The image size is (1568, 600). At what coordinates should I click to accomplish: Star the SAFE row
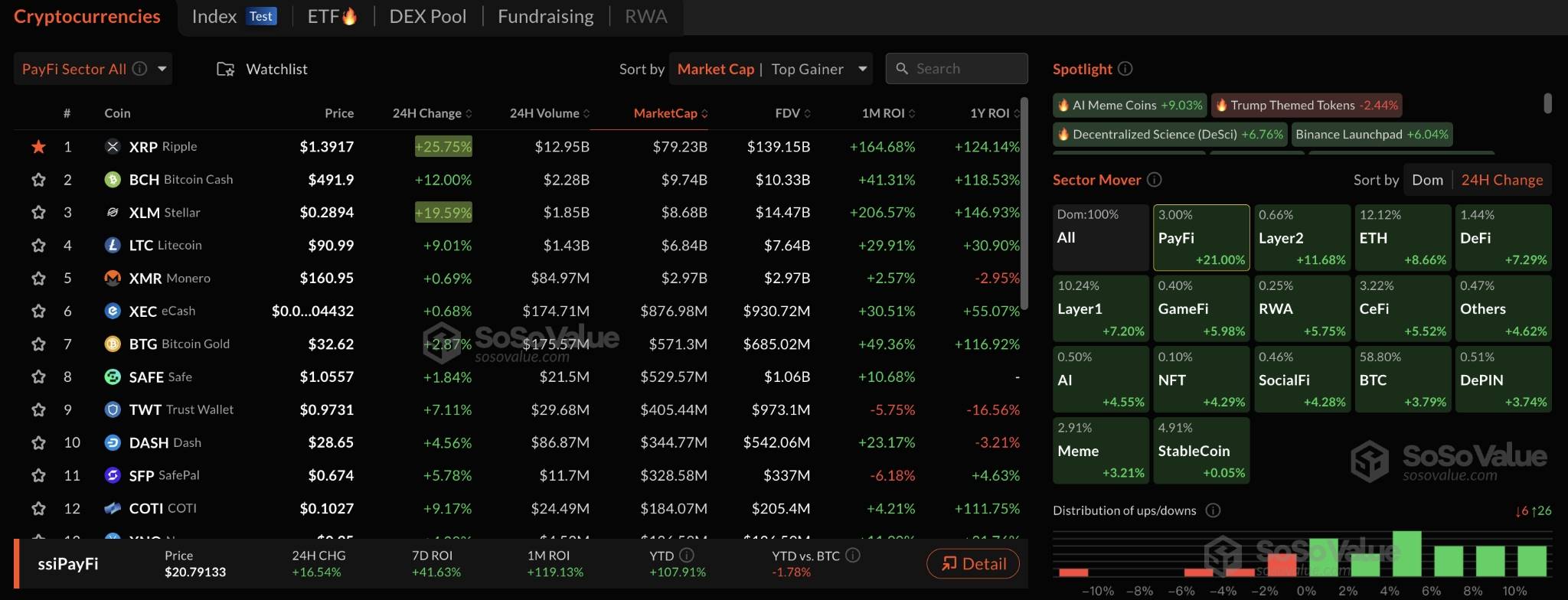pos(38,377)
